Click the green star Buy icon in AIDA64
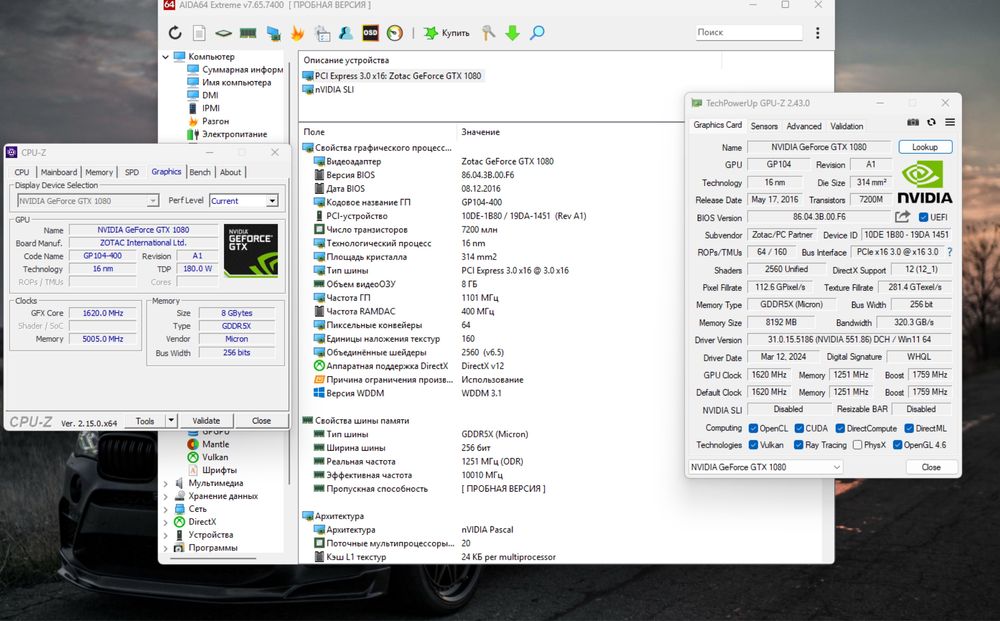 coord(431,33)
